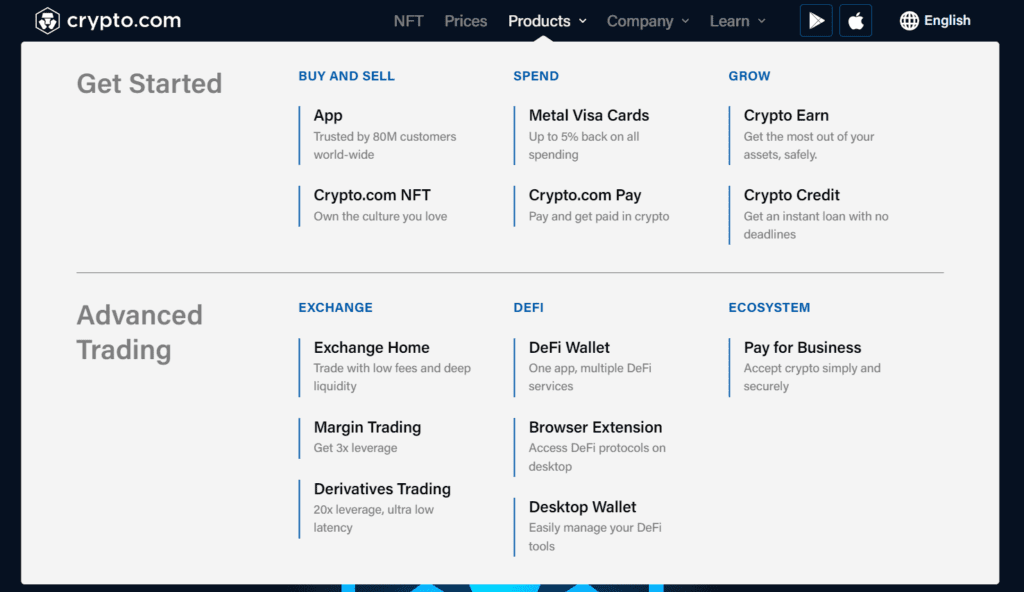
Task: Expand the Products dropdown chevron
Action: coord(583,21)
